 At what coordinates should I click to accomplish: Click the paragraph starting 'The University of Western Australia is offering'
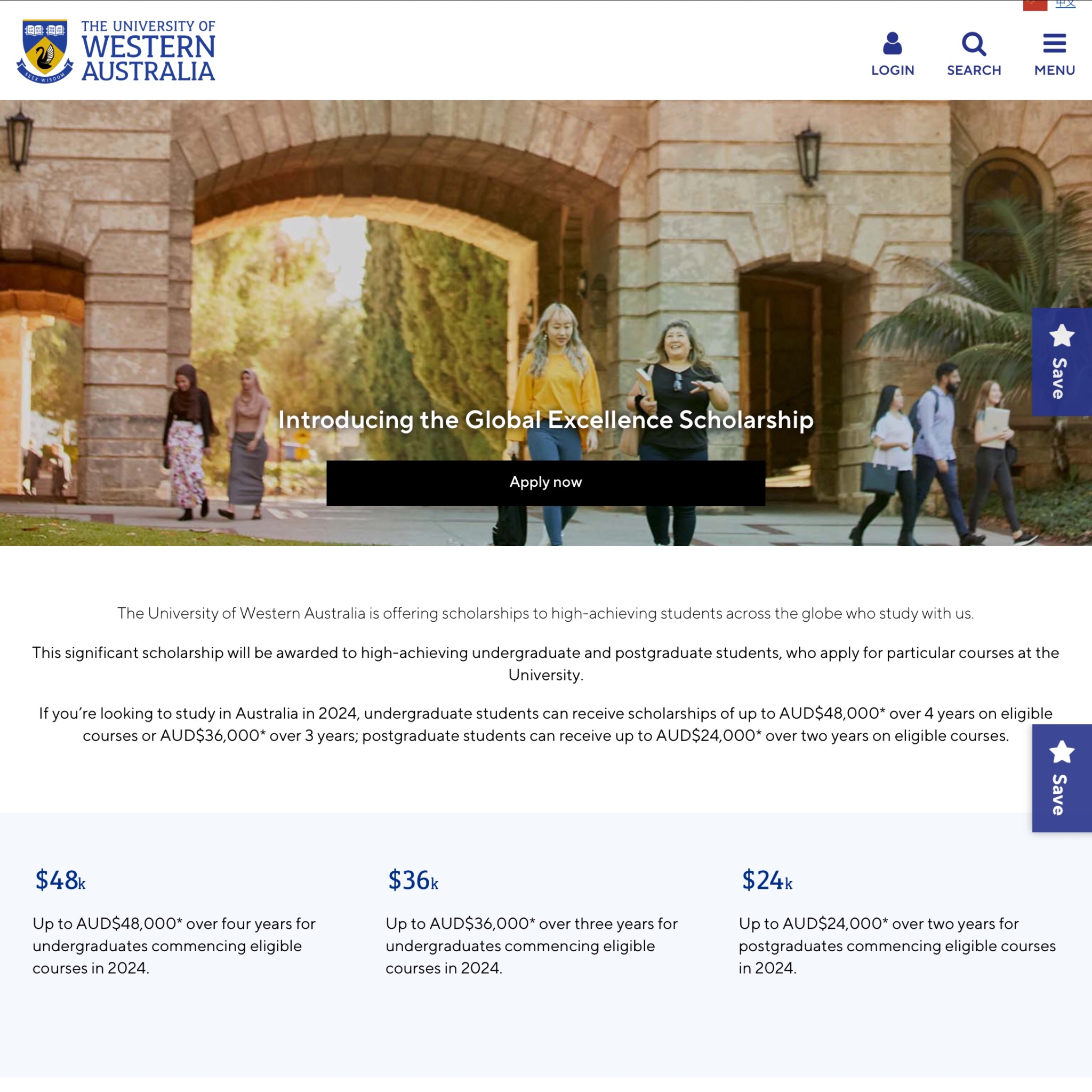pyautogui.click(x=545, y=613)
